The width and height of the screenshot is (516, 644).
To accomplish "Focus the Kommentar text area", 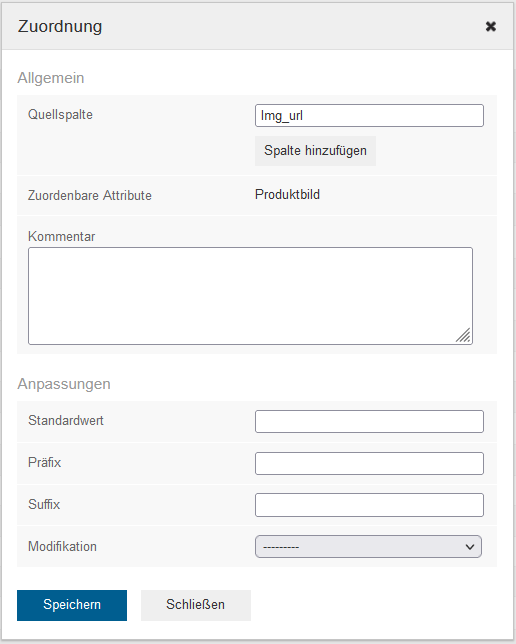I will tap(250, 296).
